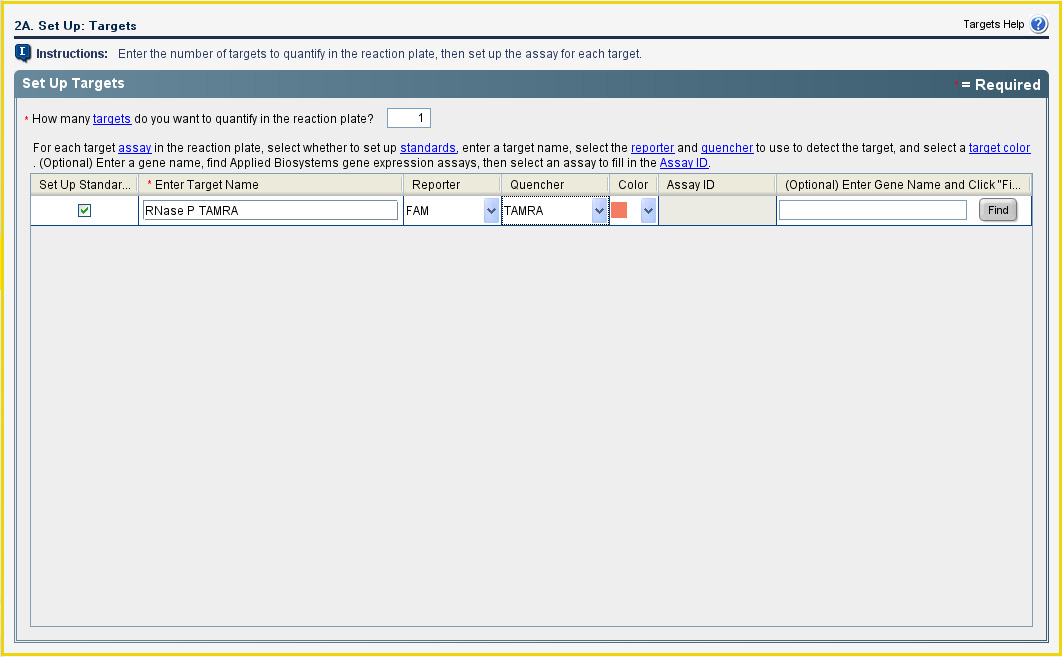1062x657 pixels.
Task: Click the 'standards' hyperlink
Action: point(428,148)
